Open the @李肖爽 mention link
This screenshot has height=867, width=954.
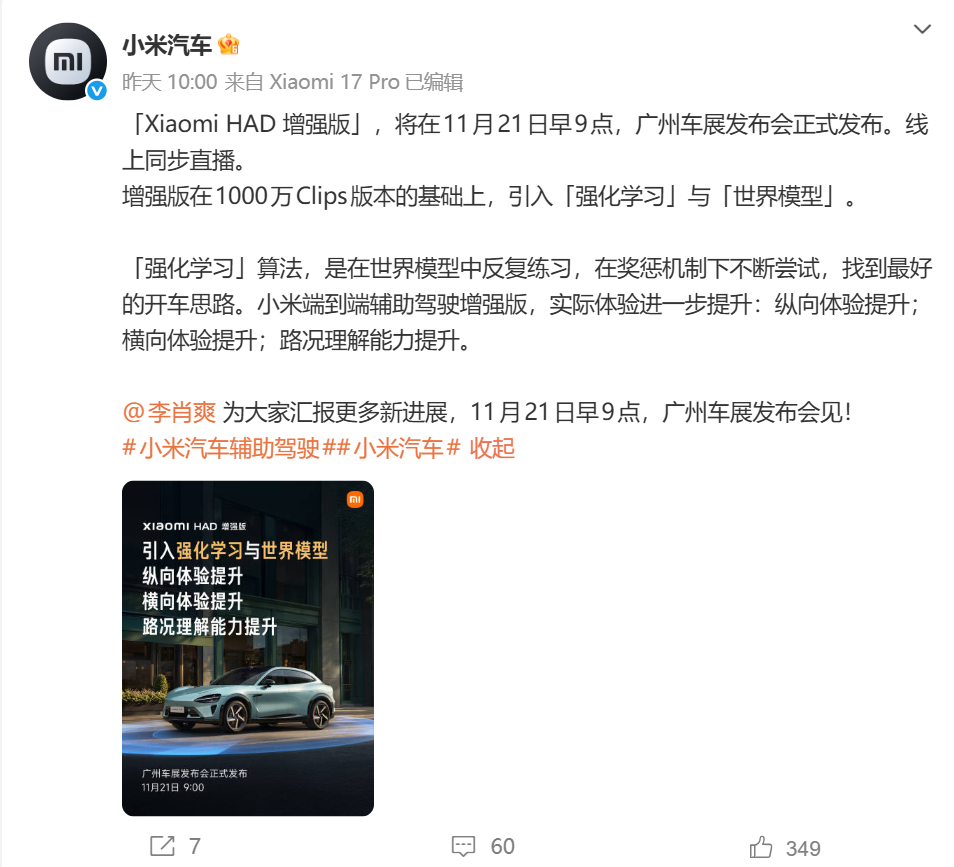[169, 413]
